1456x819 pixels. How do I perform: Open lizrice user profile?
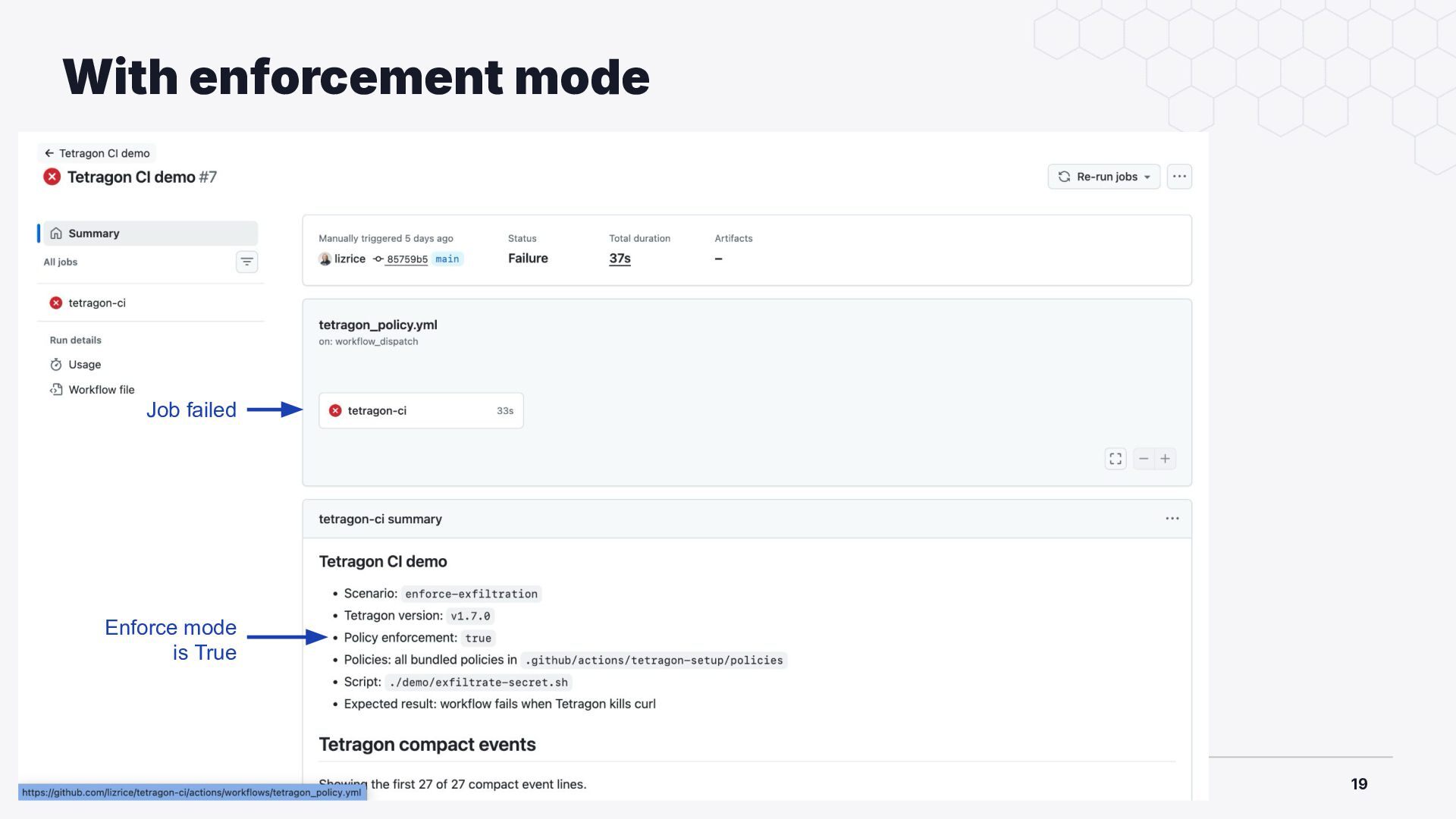coord(350,259)
